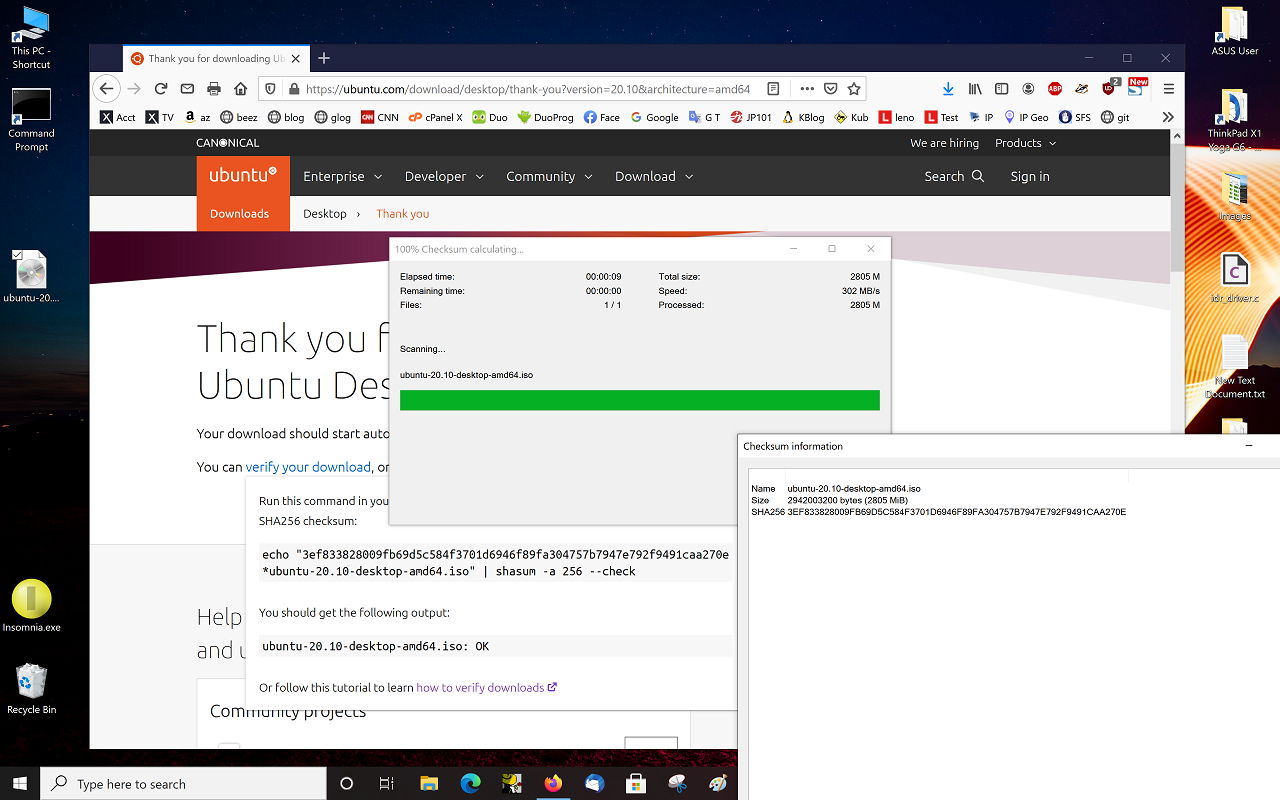Screen dimensions: 1280x800
Task: Expand the Download navigation dropdown
Action: pos(654,176)
